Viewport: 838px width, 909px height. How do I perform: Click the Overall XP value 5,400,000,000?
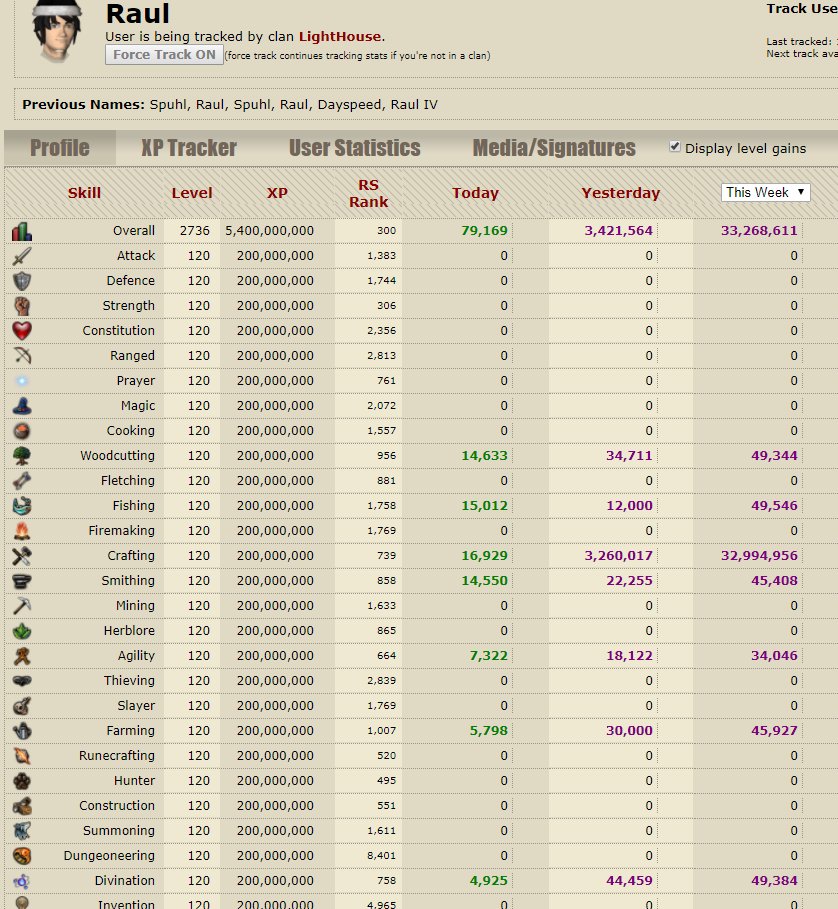(269, 231)
